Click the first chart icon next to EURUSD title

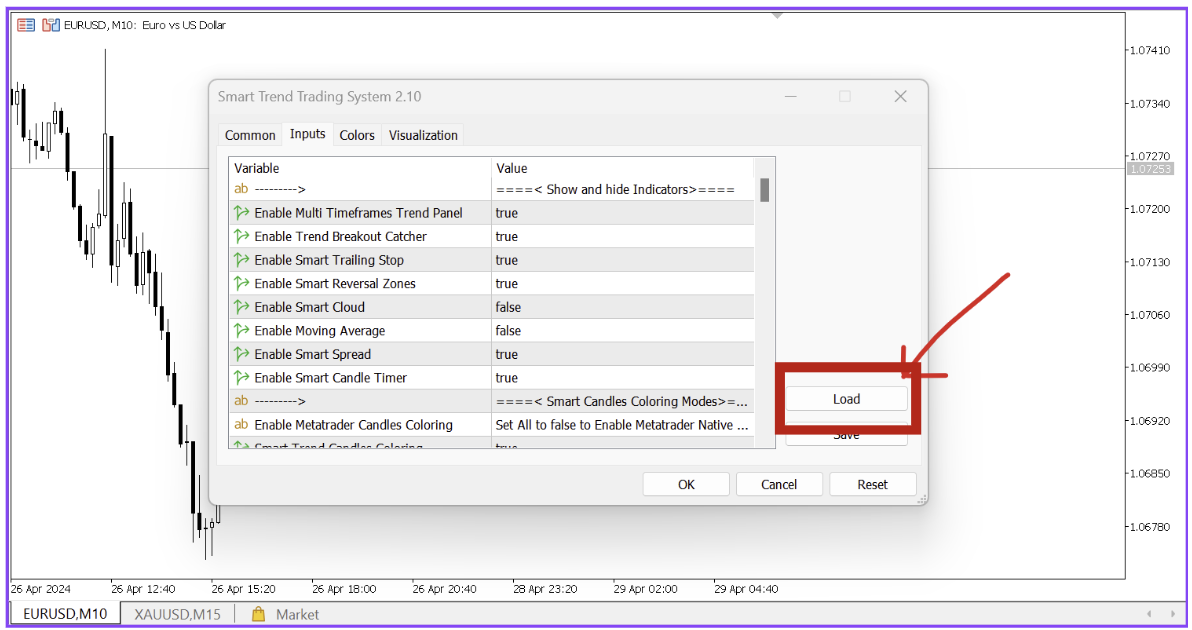click(x=26, y=25)
